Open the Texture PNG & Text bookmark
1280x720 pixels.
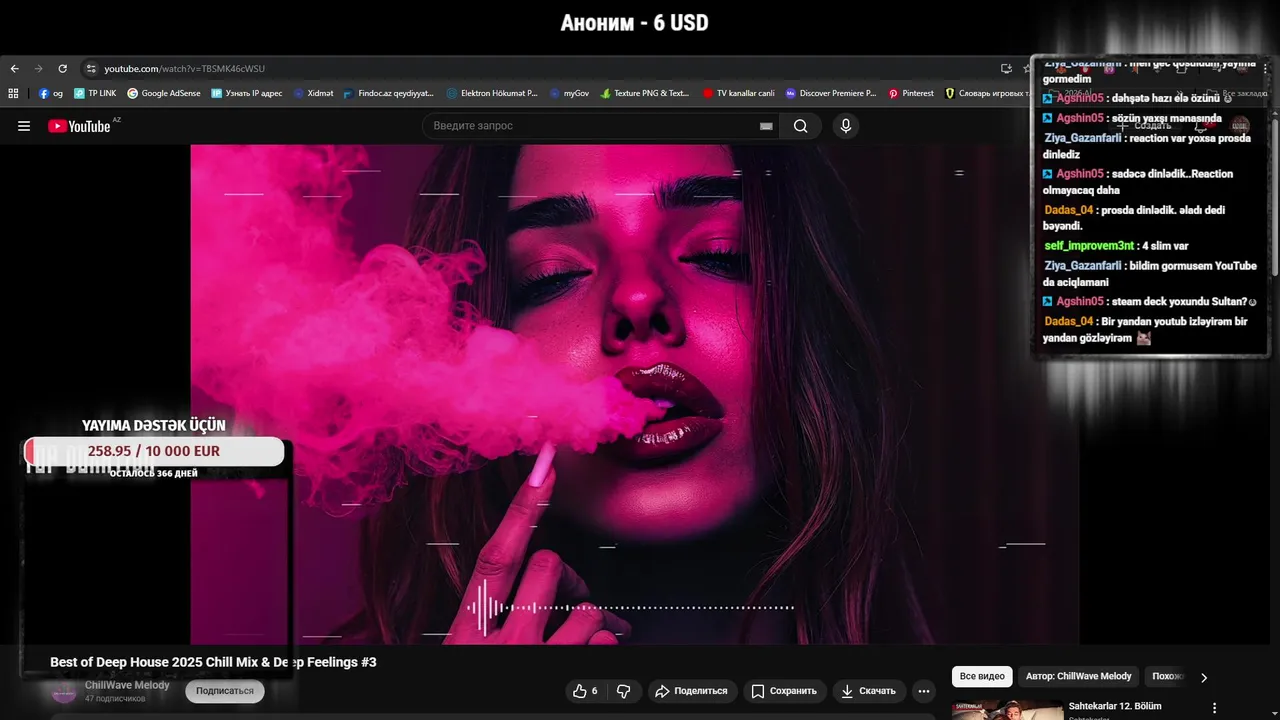tap(645, 93)
